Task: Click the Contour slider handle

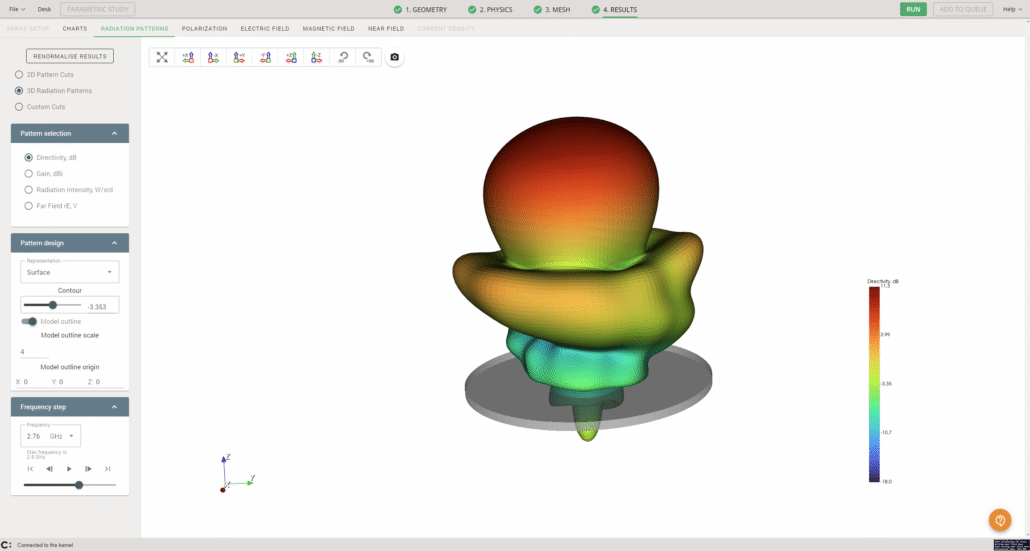Action: point(53,305)
